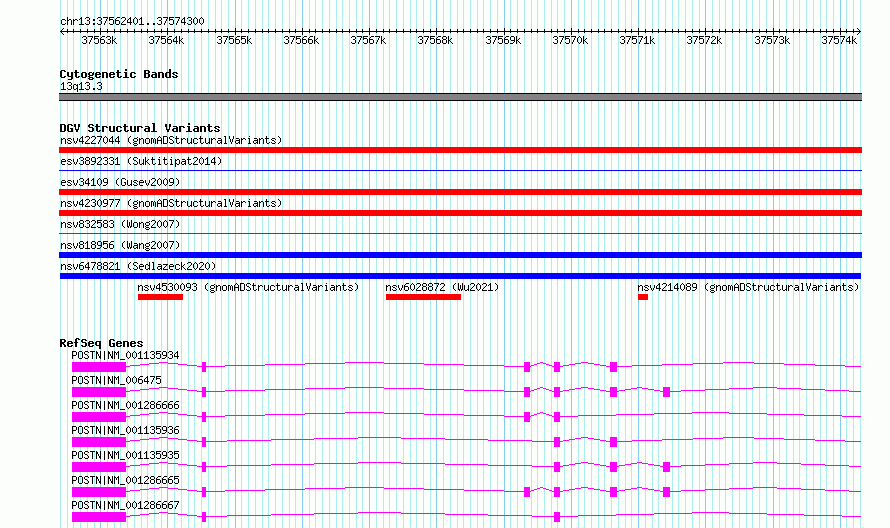Select the large magenta exon of NM_001286666
Viewport: 890px width, 528px height.
point(99,417)
